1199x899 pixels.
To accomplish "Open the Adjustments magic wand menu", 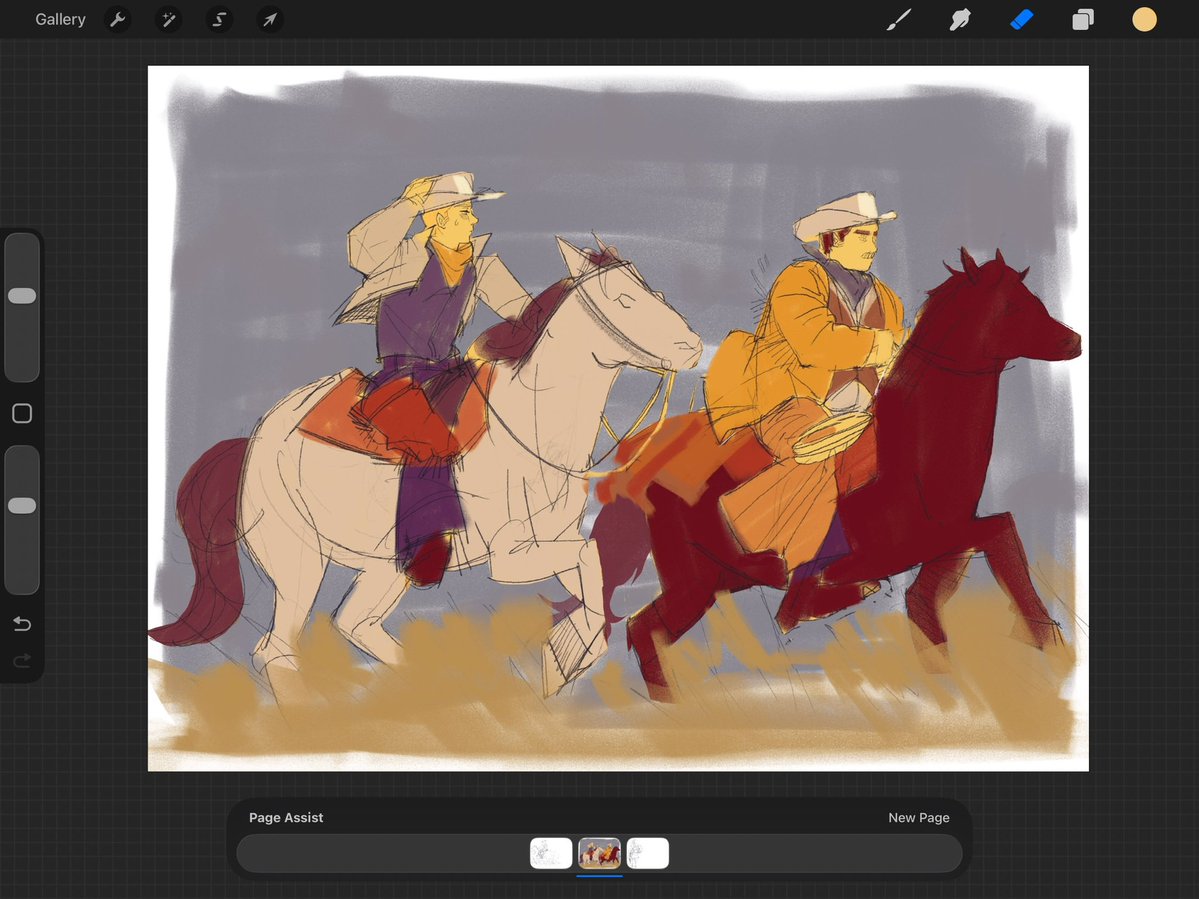I will coord(168,19).
